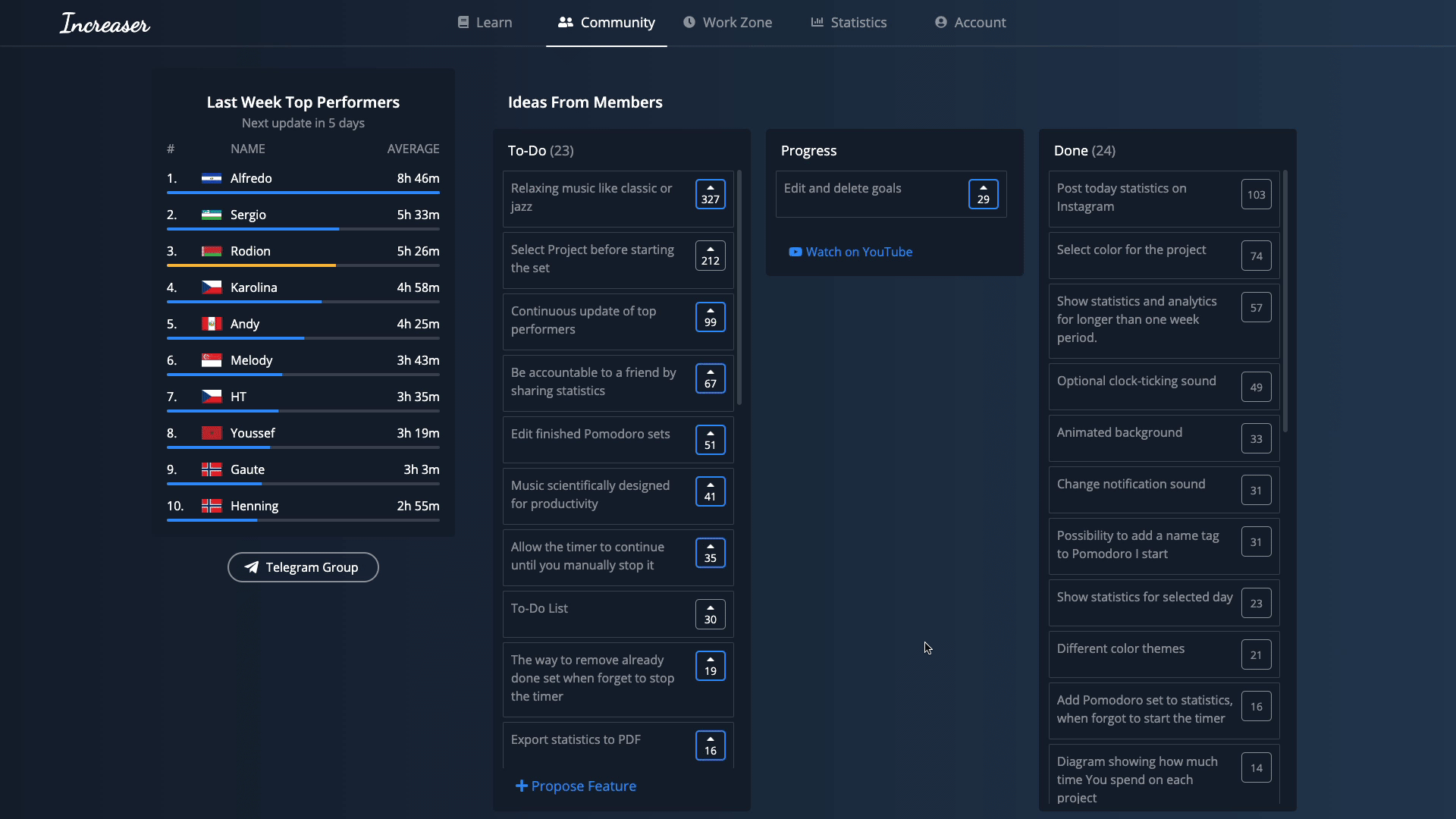This screenshot has height=819, width=1456.
Task: Upvote Be accountable to a friend idea
Action: click(711, 378)
